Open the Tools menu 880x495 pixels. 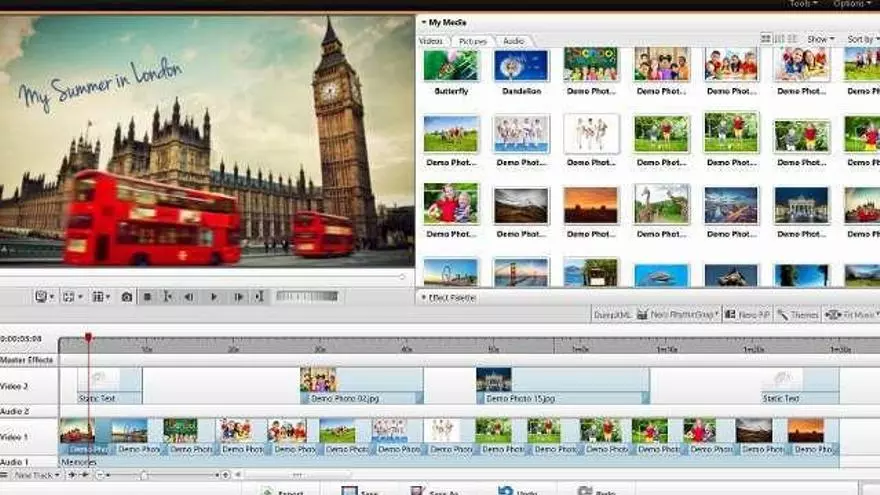tap(801, 4)
